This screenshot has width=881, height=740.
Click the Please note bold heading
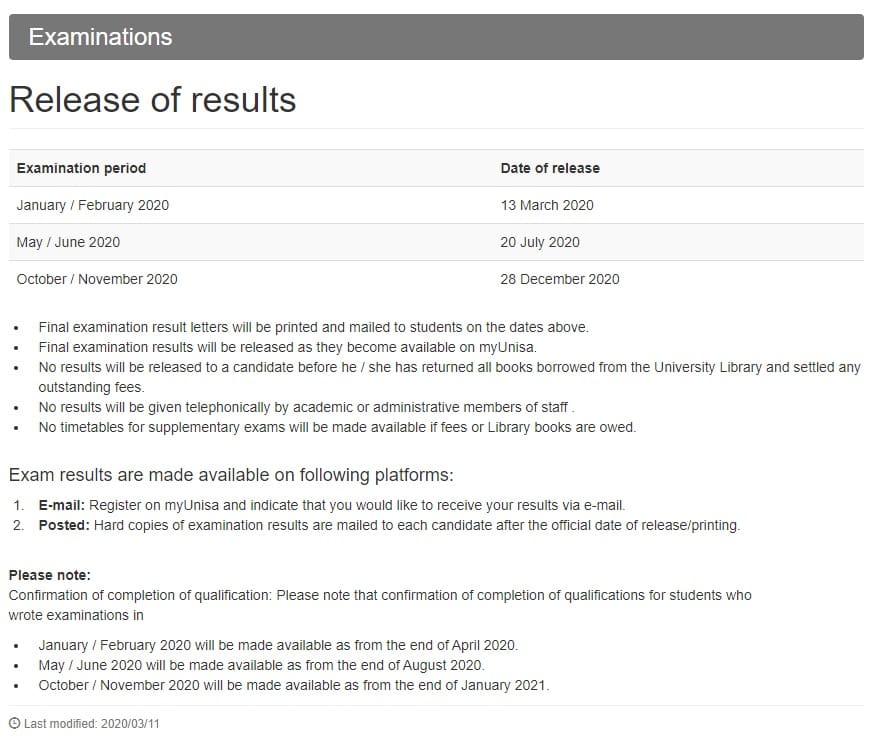coord(49,575)
